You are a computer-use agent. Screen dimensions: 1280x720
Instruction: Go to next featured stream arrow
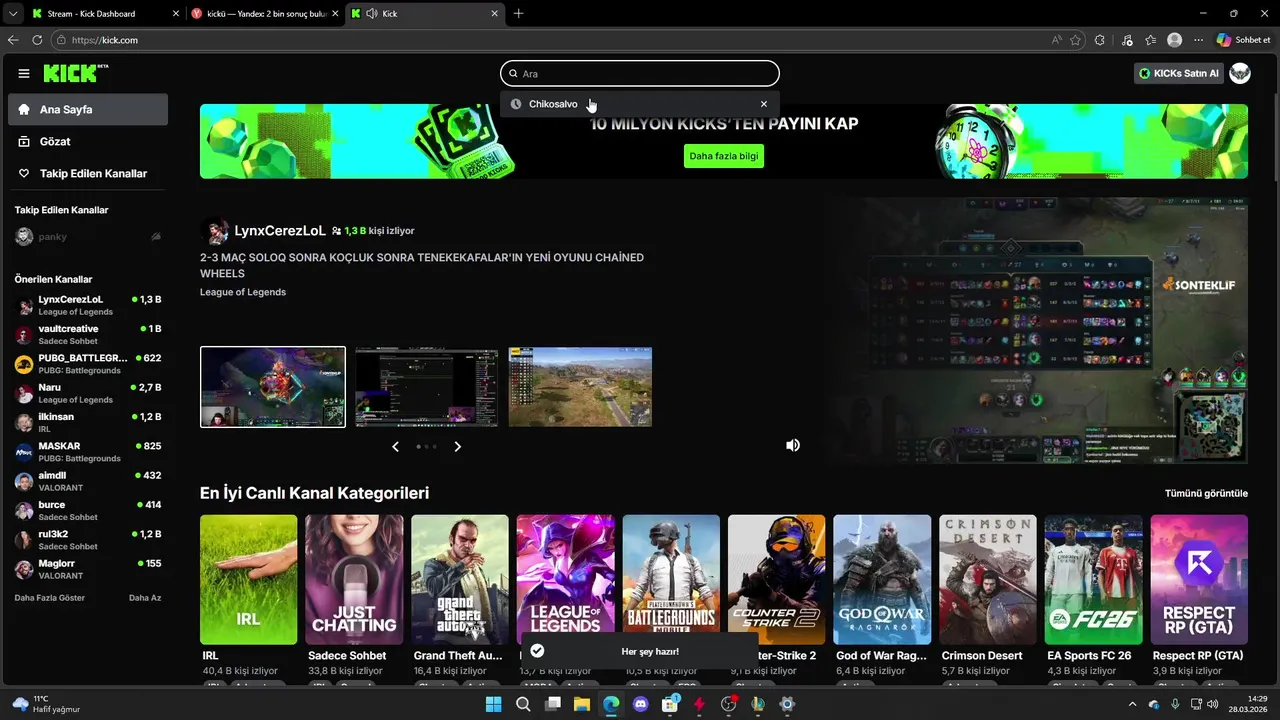[458, 447]
